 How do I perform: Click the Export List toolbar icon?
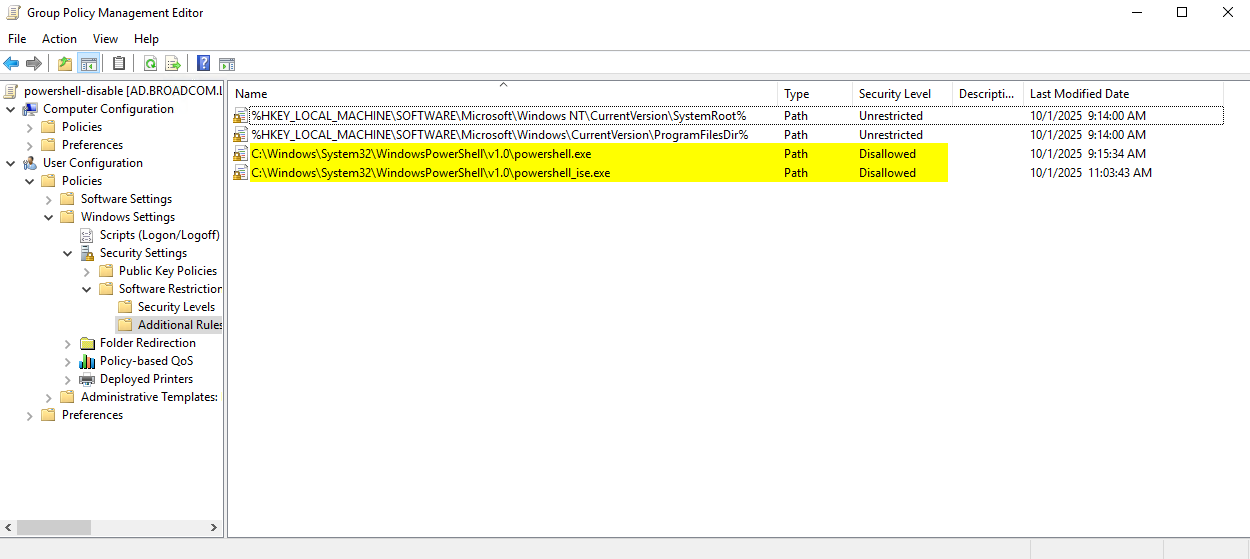(173, 64)
